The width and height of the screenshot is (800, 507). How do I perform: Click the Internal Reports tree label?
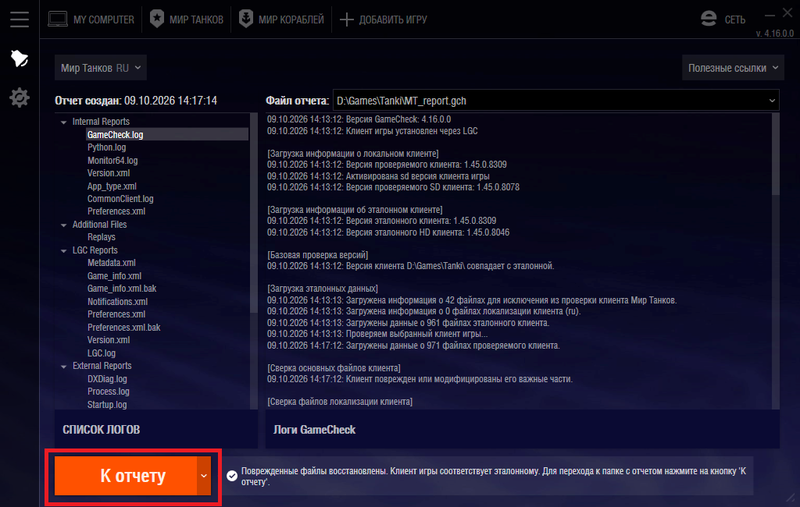(101, 121)
